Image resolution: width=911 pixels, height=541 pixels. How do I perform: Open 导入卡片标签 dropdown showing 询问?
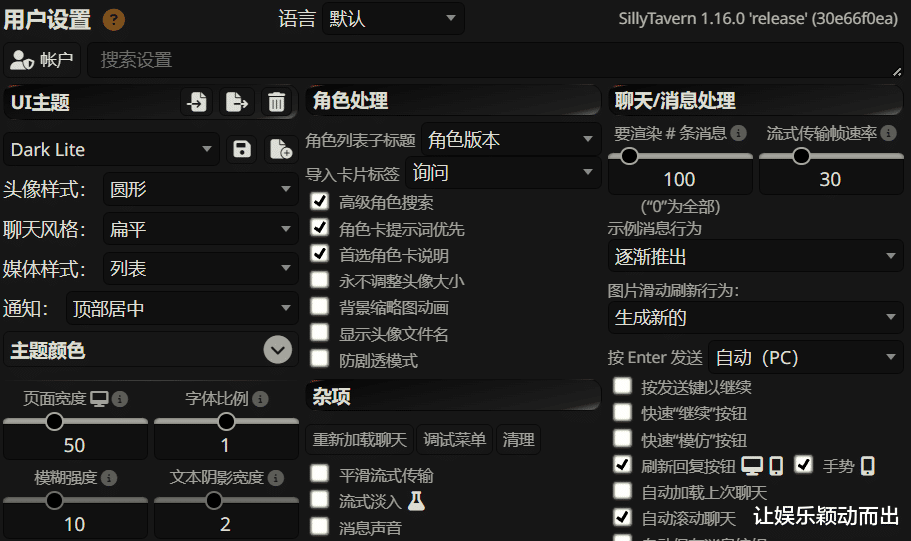point(503,173)
